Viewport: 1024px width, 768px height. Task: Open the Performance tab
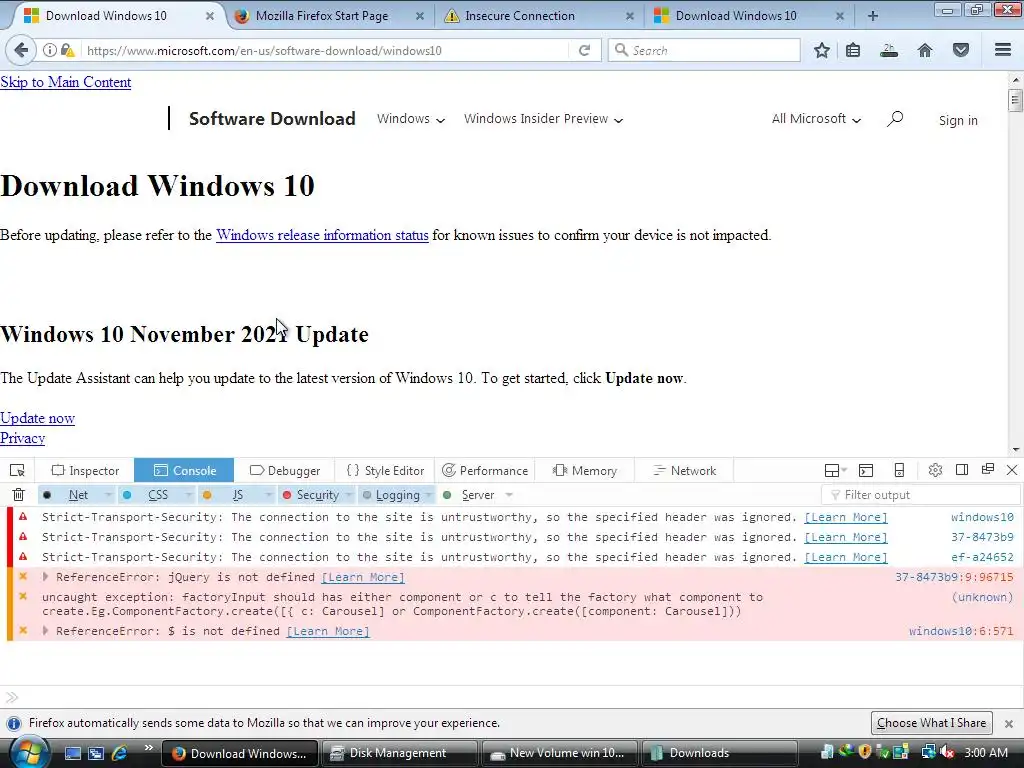(485, 470)
